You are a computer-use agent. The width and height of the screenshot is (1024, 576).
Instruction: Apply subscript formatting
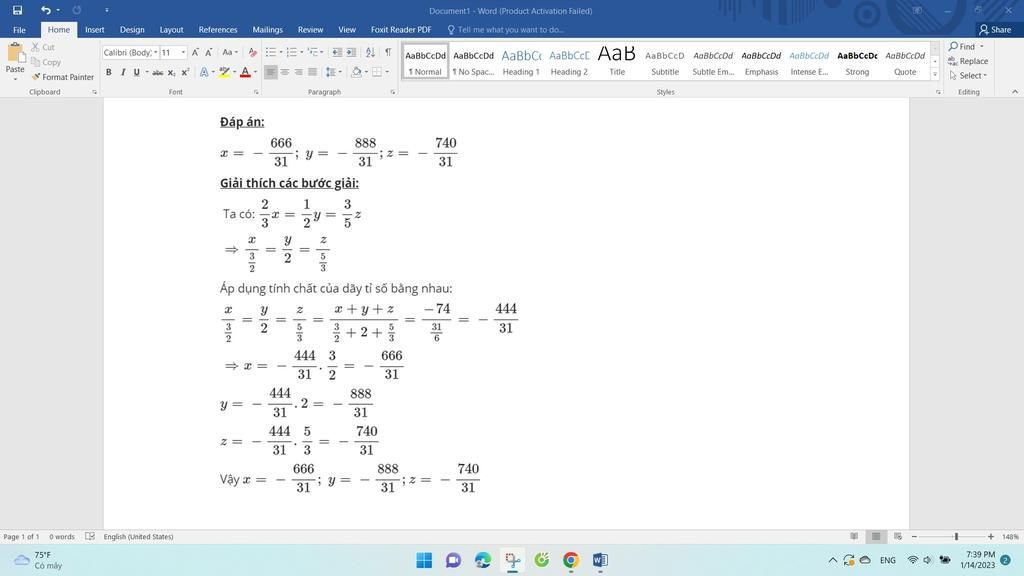pos(172,72)
